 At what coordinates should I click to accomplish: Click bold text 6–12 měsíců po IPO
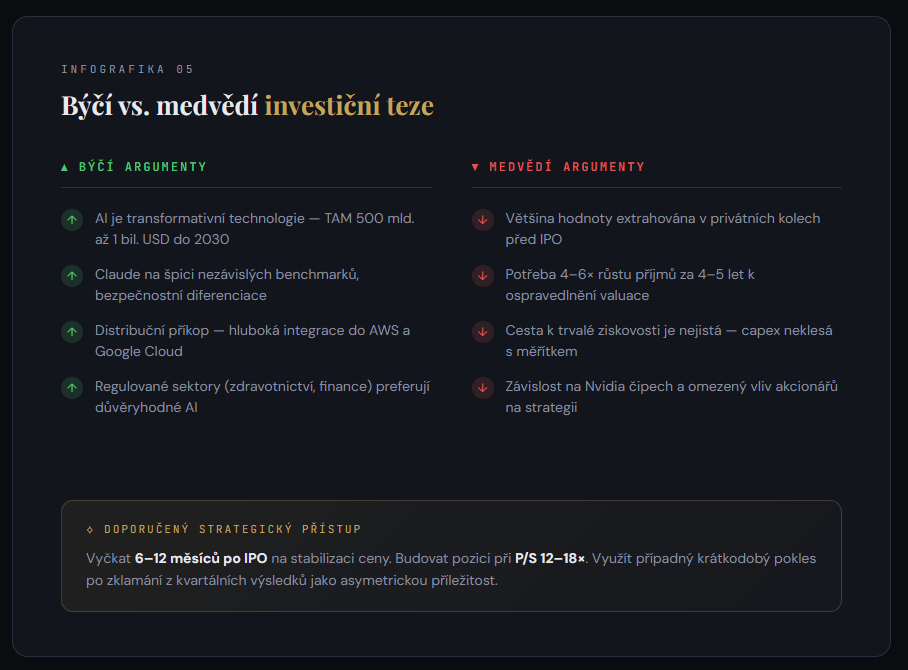pos(201,558)
